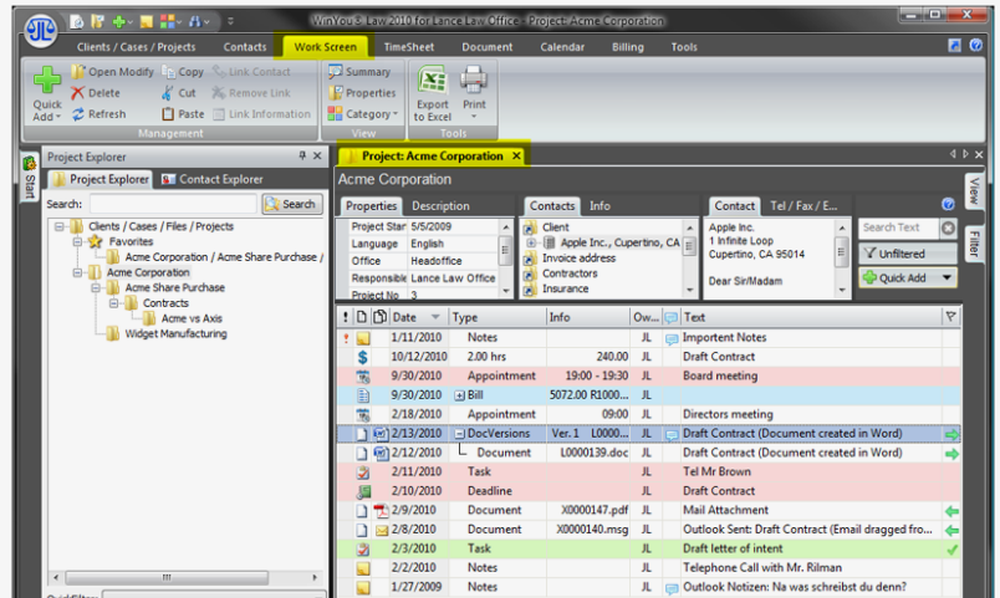The height and width of the screenshot is (598, 1000).
Task: Pin the Project Explorer panel
Action: [302, 156]
